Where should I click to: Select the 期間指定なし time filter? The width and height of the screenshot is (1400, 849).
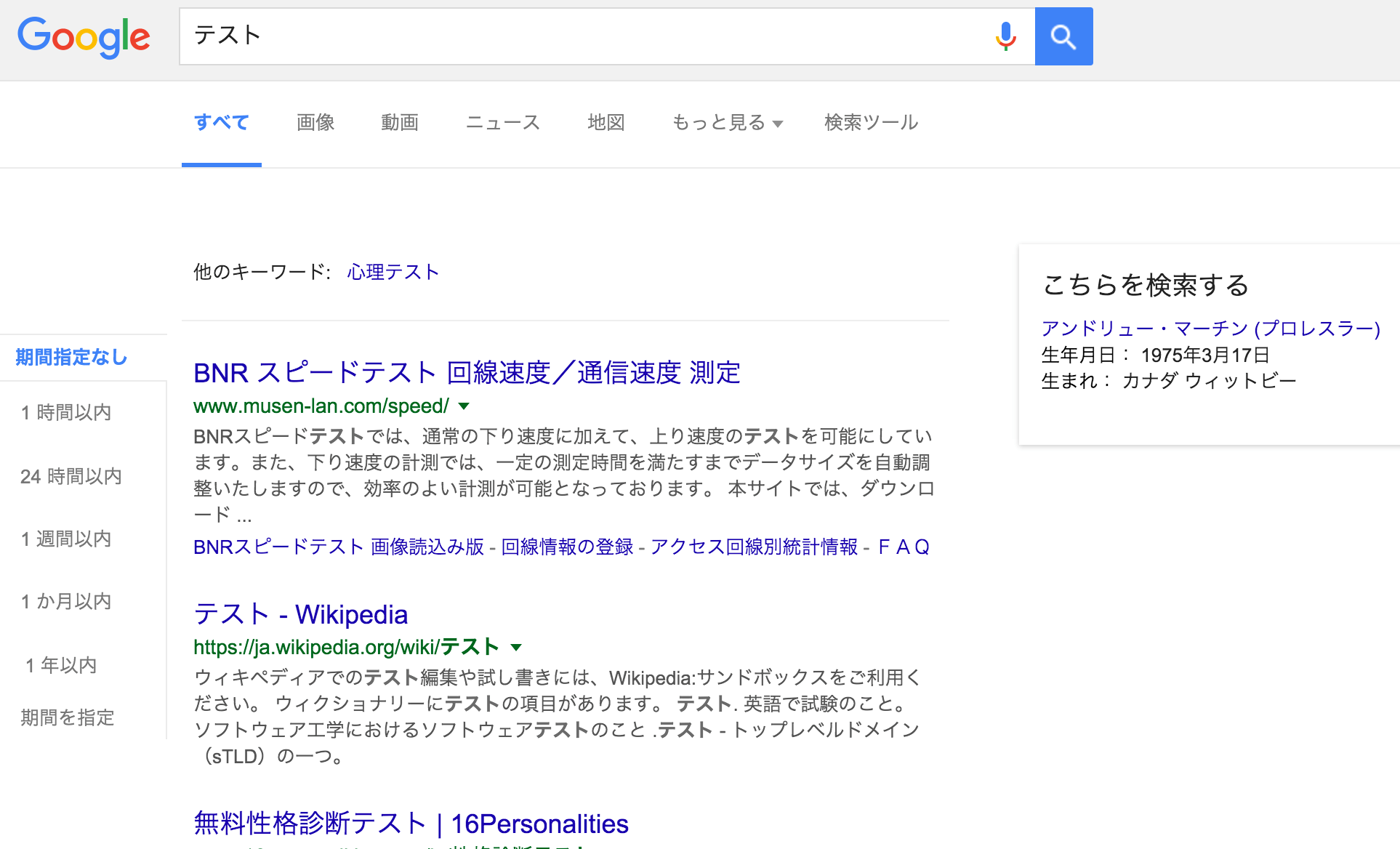(71, 357)
